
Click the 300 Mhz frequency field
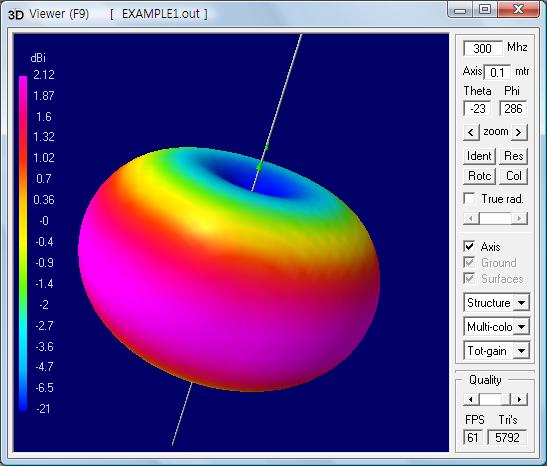[483, 48]
